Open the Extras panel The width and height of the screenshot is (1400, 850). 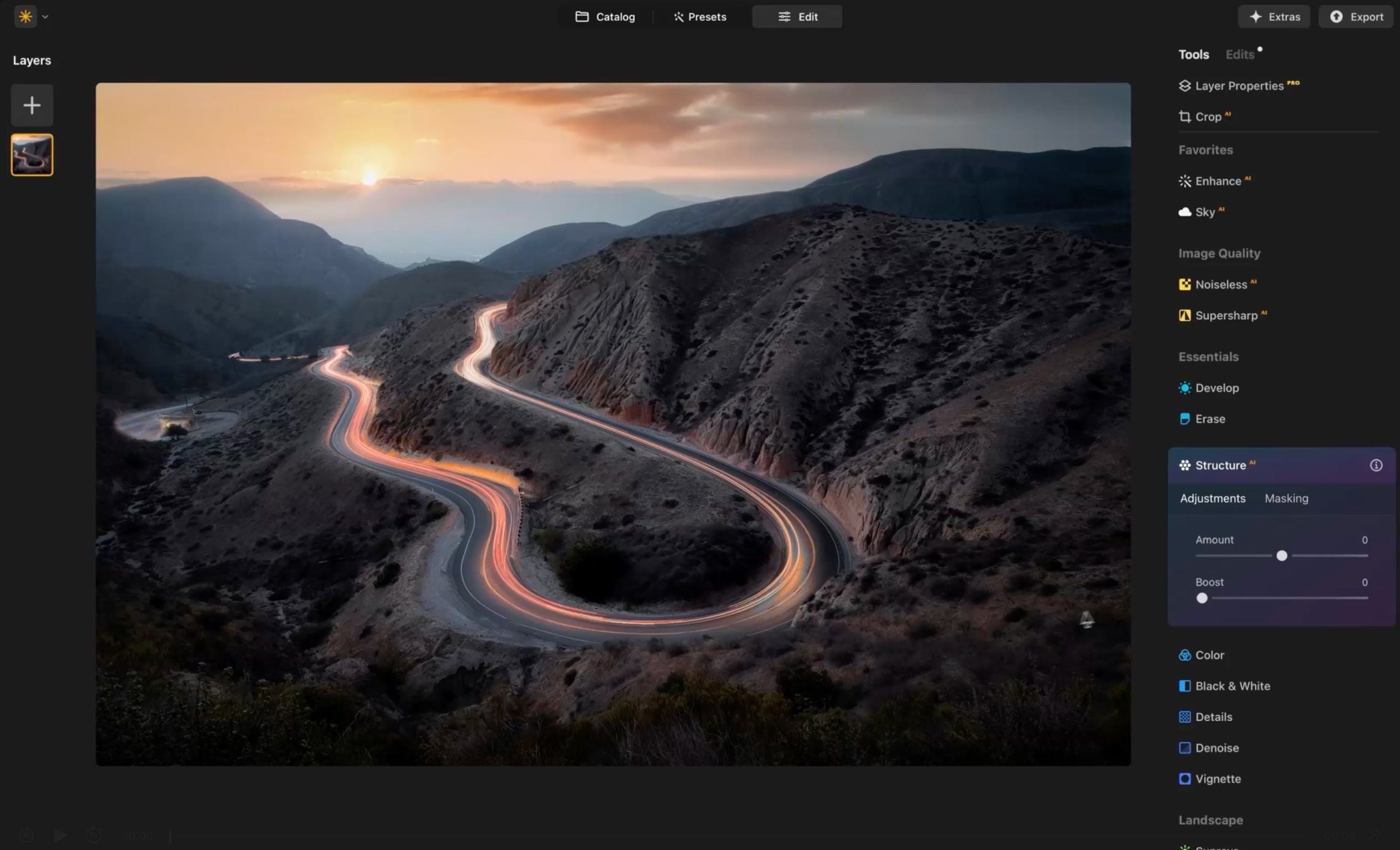[x=1274, y=17]
